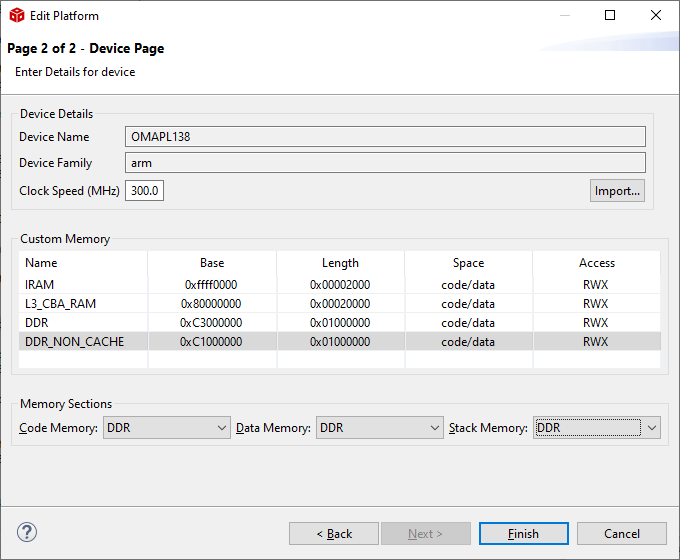Viewport: 680px width, 560px height.
Task: Expand the Stack Memory dropdown
Action: pyautogui.click(x=597, y=428)
